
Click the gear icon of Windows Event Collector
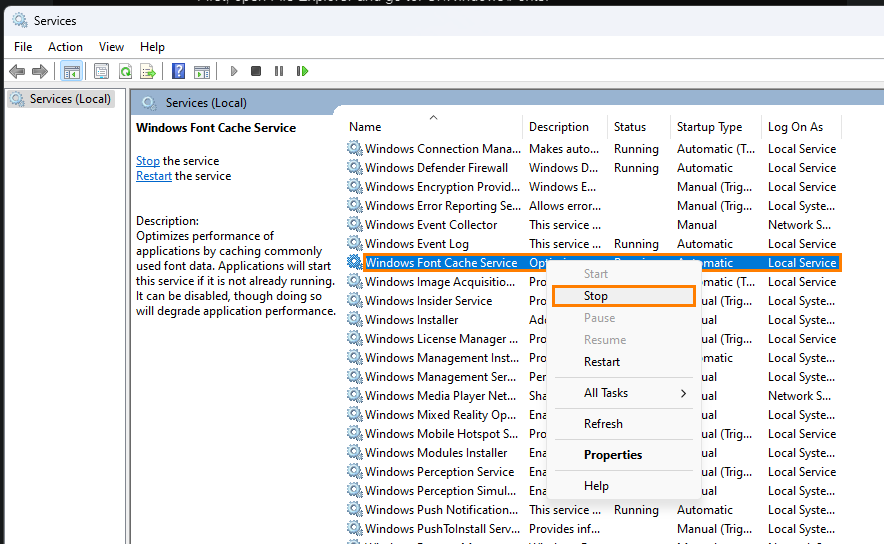click(354, 224)
